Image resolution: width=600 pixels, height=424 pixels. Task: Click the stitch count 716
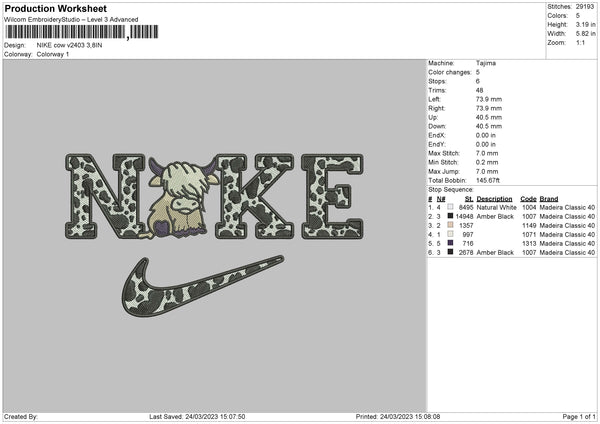tap(468, 243)
